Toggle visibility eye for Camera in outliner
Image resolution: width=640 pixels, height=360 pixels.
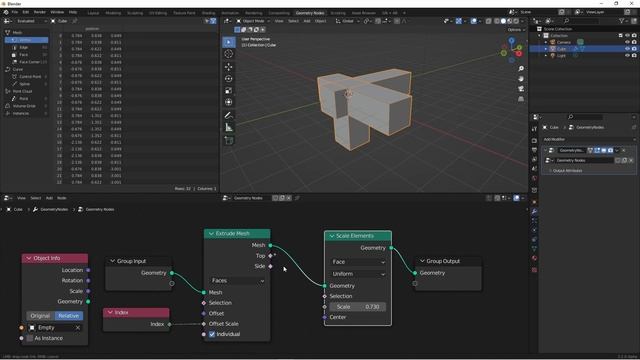click(x=627, y=42)
